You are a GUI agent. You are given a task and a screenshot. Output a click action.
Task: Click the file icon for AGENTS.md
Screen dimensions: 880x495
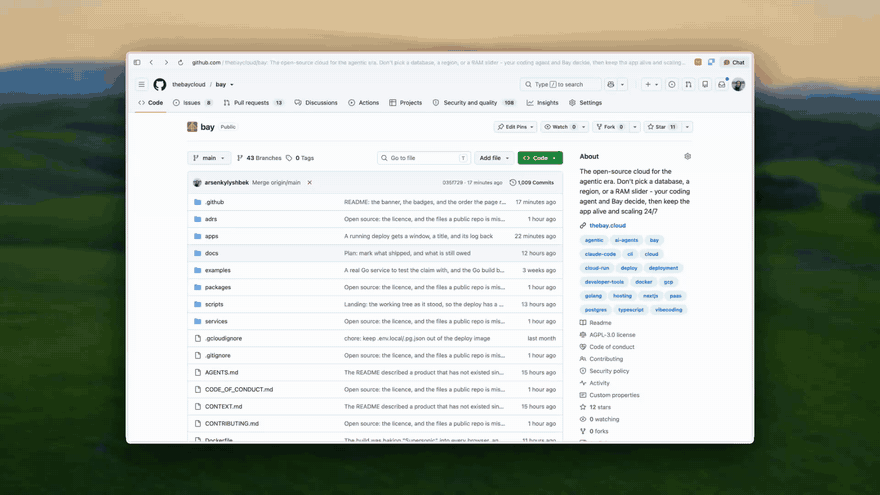[198, 373]
